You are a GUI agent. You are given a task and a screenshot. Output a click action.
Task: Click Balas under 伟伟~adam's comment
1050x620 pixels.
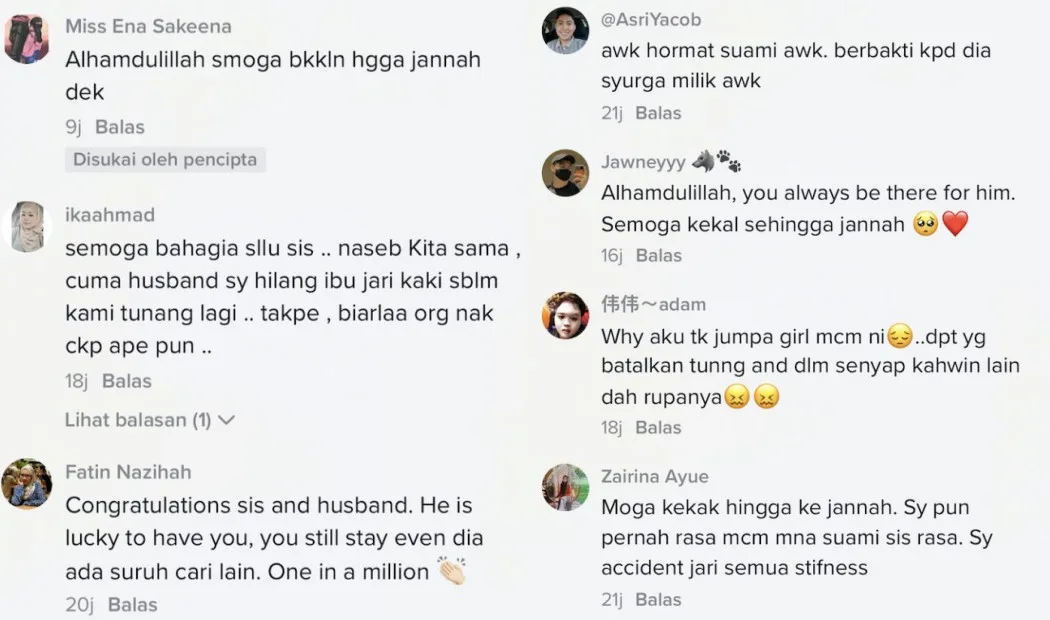[x=658, y=427]
